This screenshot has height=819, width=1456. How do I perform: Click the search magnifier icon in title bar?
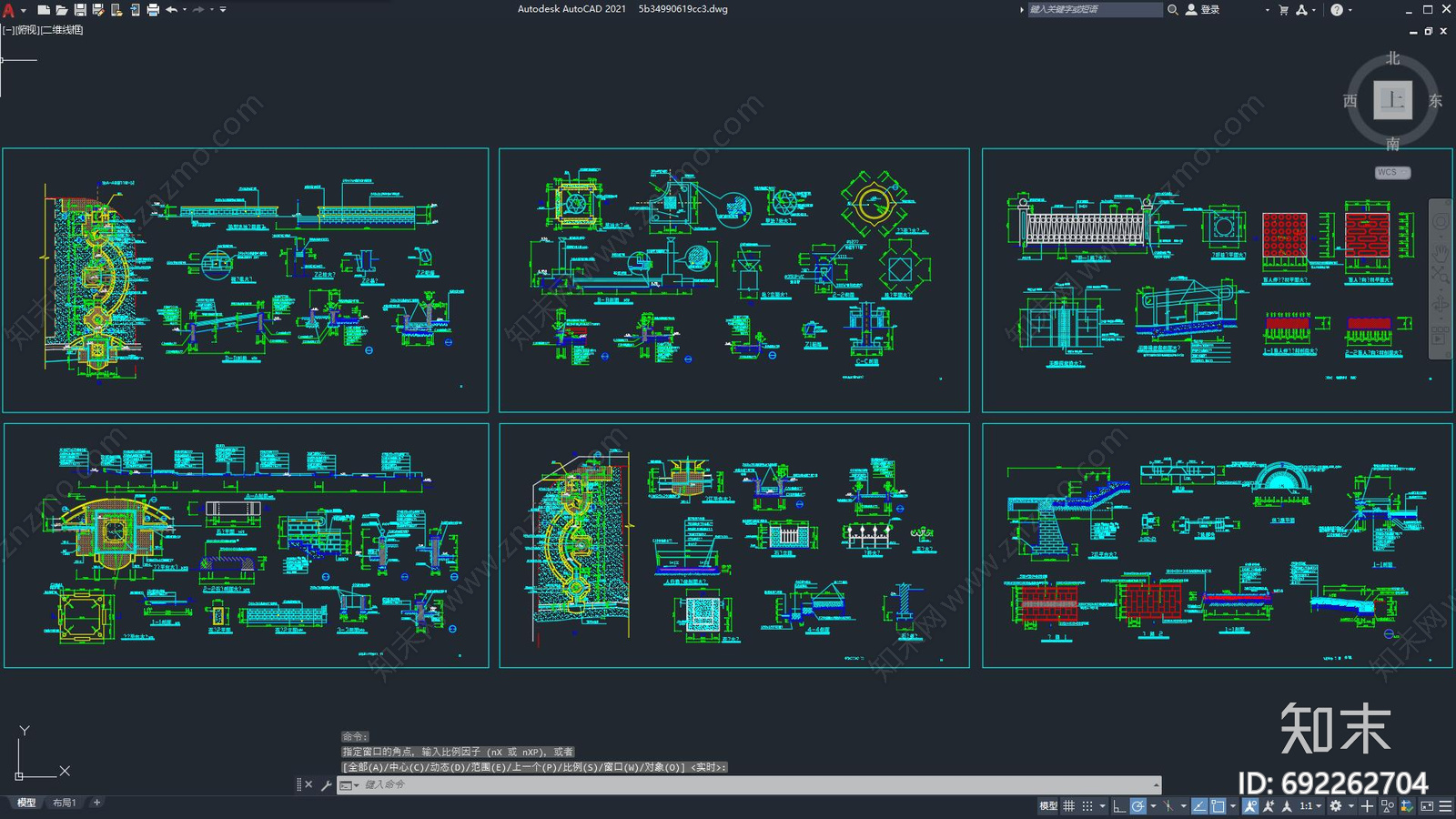coord(1173,9)
